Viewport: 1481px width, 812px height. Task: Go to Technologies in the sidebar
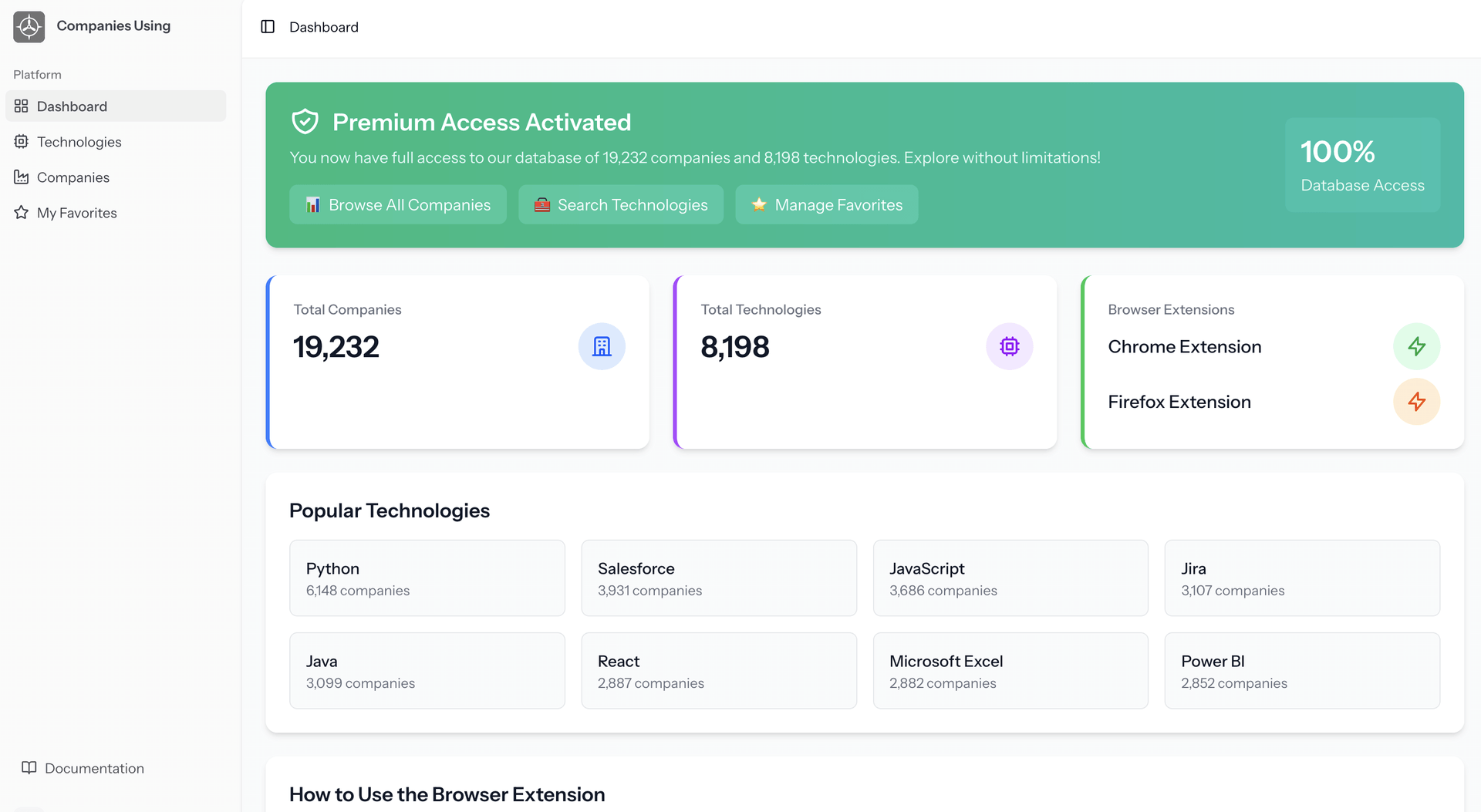pyautogui.click(x=79, y=142)
